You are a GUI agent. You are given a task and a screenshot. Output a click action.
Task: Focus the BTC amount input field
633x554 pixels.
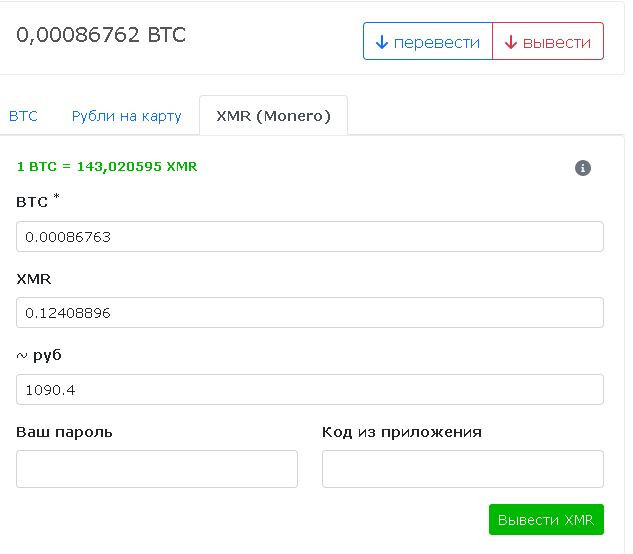pos(310,237)
